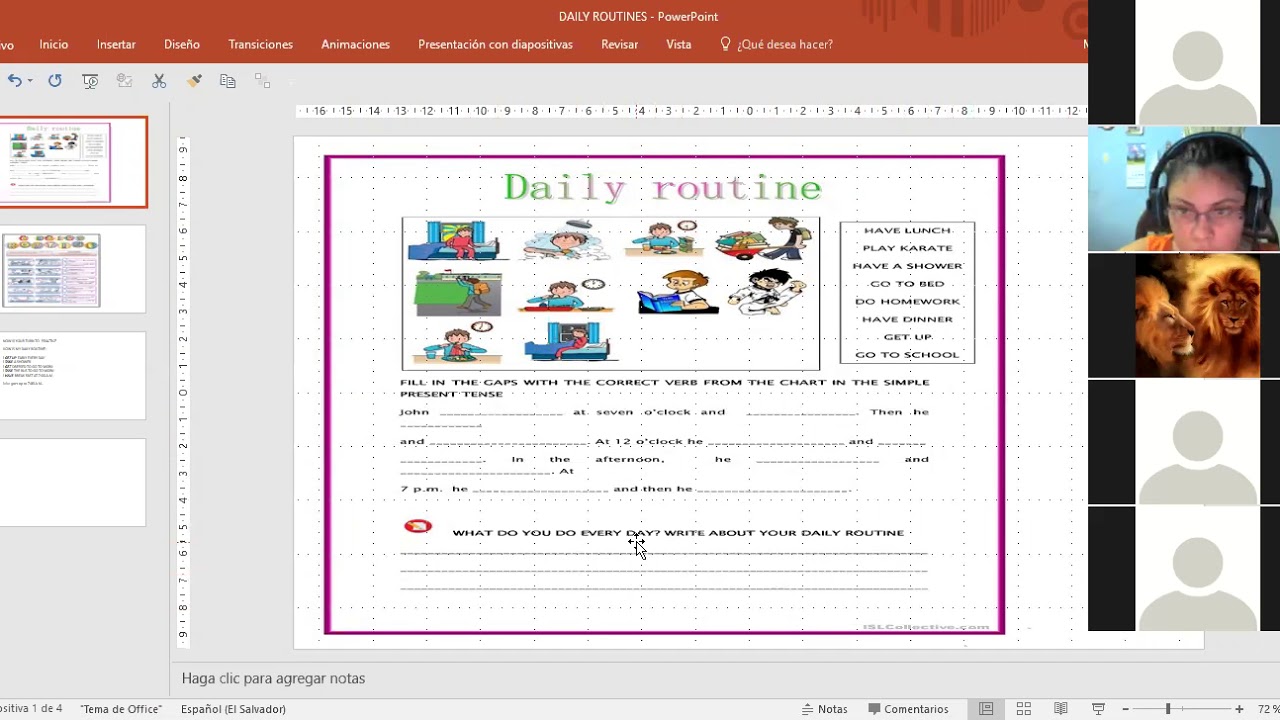1280x720 pixels.
Task: Click the grayed group objects icon
Action: (262, 81)
